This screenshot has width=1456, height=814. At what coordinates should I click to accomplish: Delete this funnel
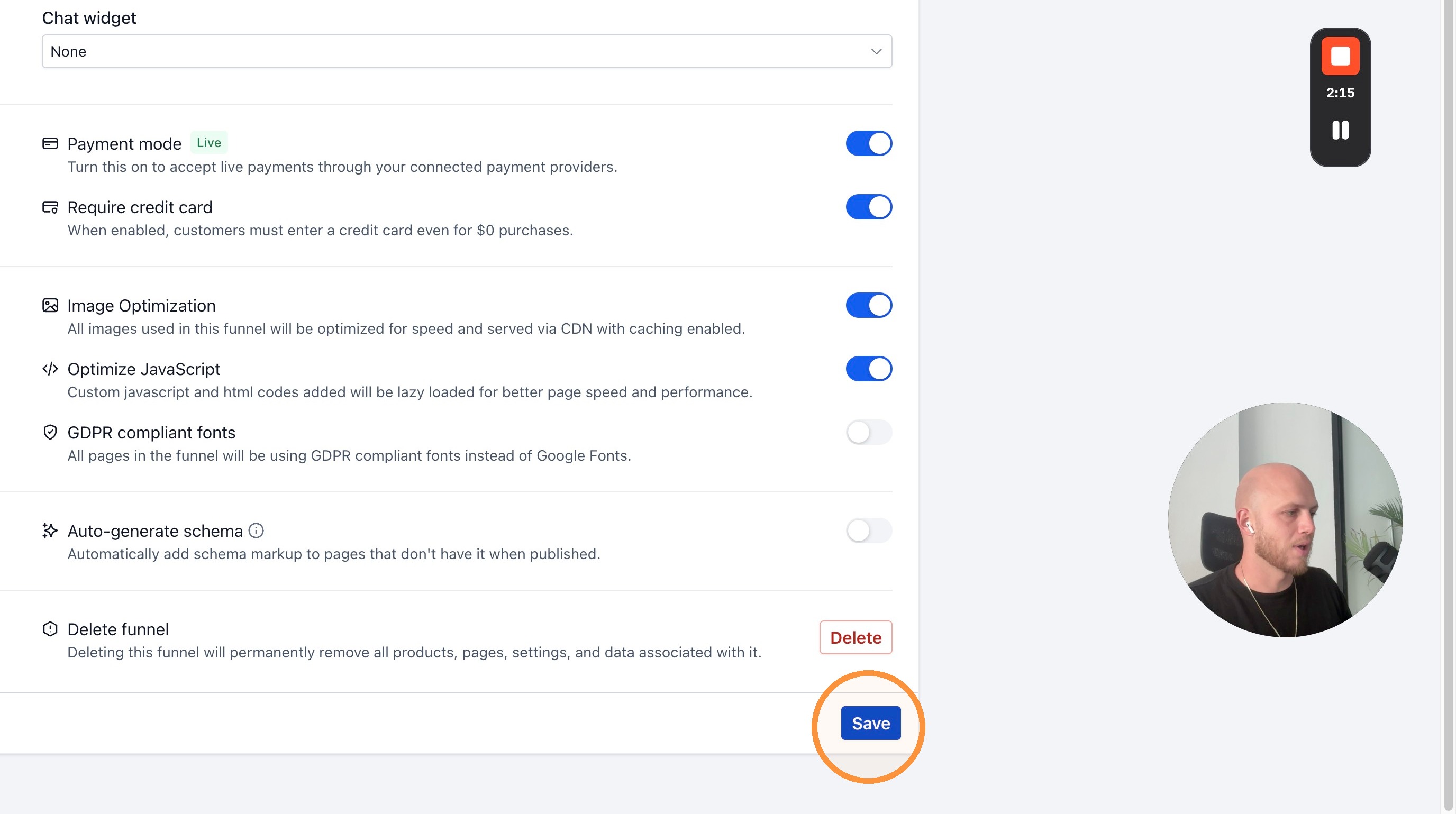click(856, 638)
